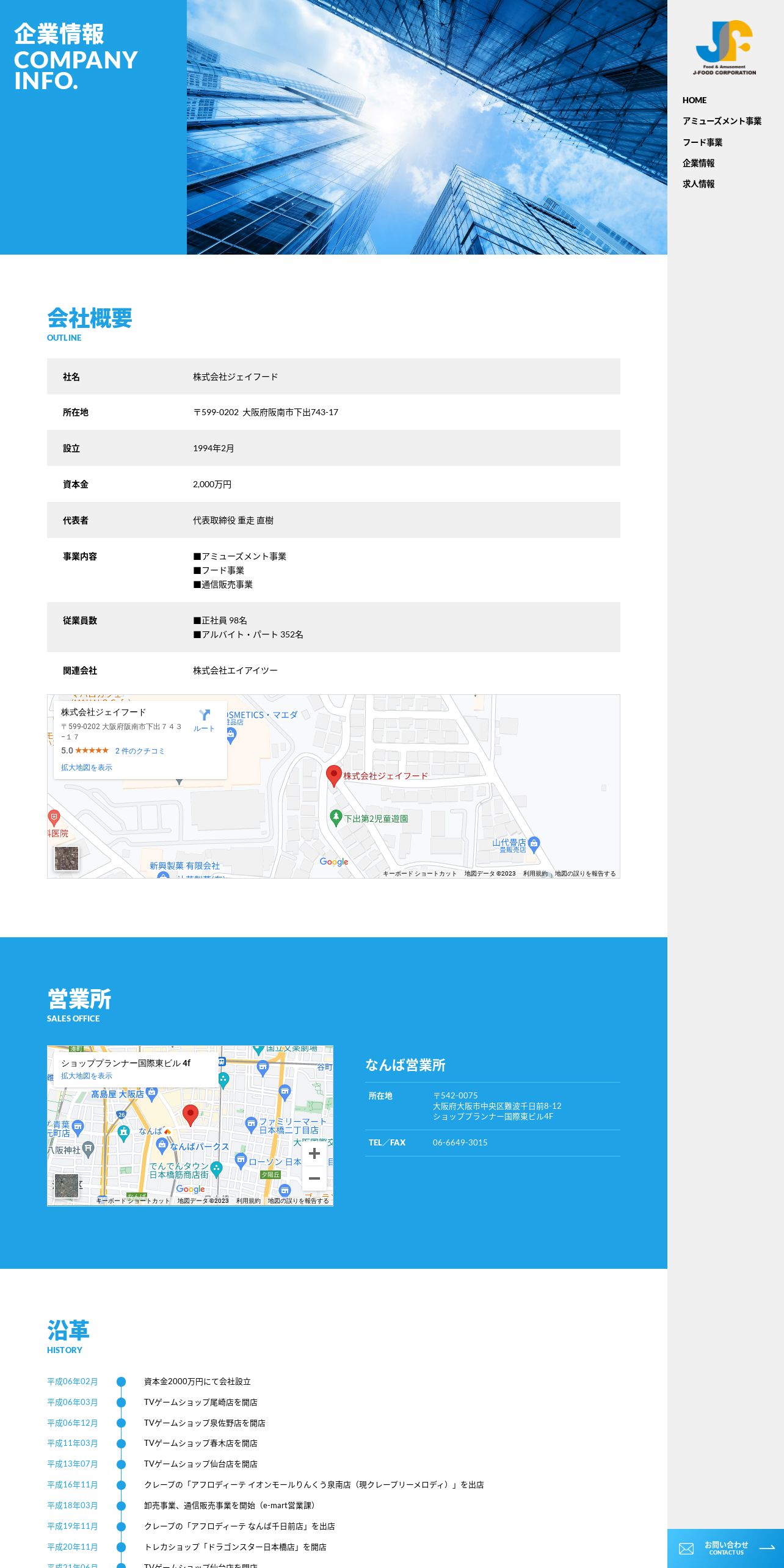Screen dimensions: 784x1568
Task: Click the envelope icon in the contact button
Action: (686, 1548)
